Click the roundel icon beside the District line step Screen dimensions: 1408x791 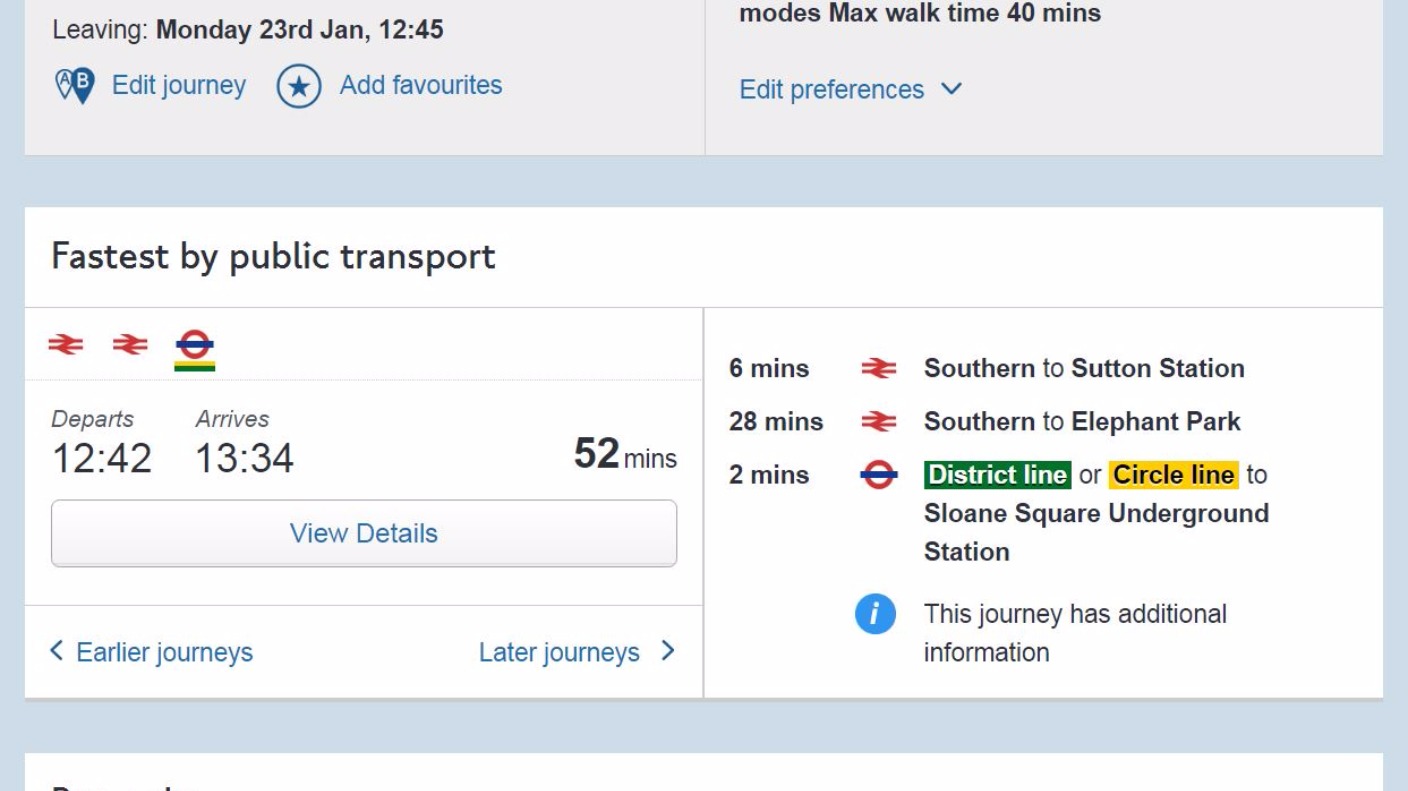(x=877, y=474)
